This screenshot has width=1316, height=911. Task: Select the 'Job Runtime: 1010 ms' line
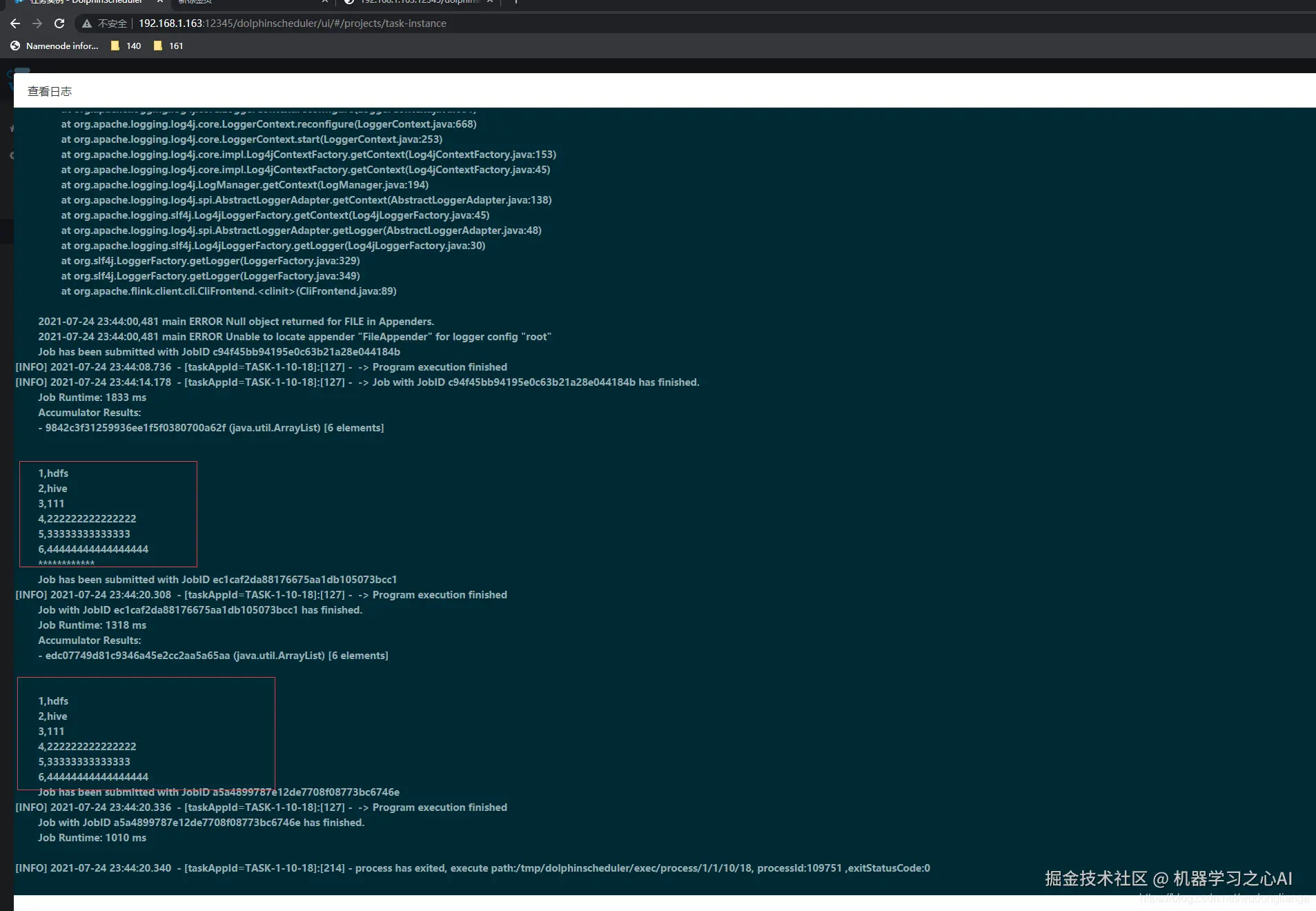click(x=92, y=838)
